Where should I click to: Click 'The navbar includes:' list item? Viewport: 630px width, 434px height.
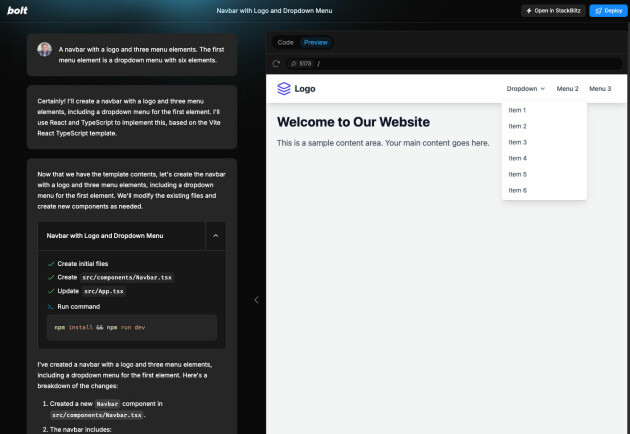[x=80, y=430]
